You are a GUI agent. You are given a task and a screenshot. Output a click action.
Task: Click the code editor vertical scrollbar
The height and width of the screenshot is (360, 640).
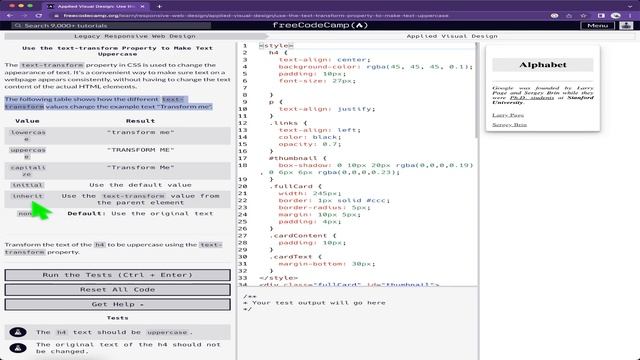477,90
